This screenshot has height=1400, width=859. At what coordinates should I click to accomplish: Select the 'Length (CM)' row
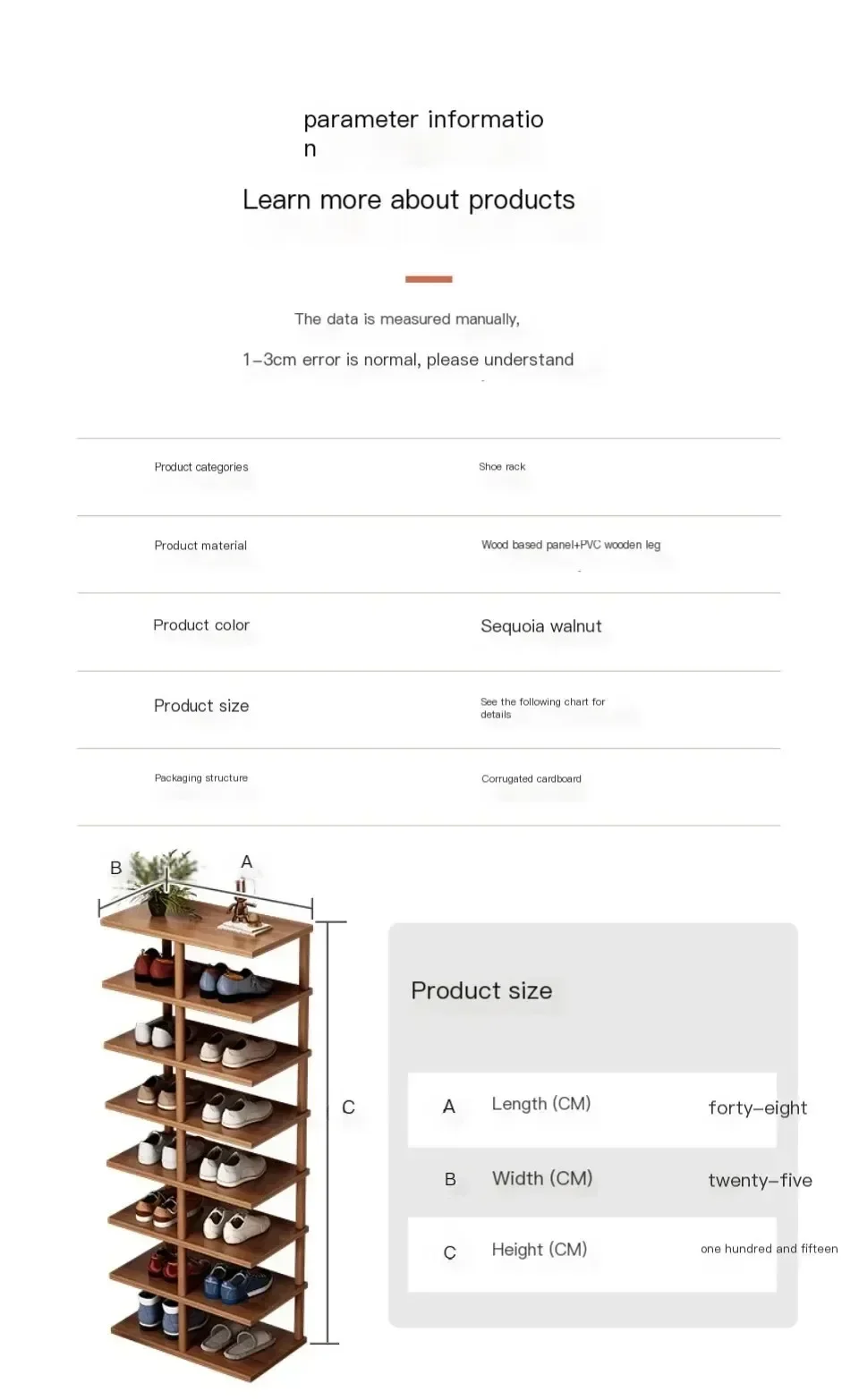592,1109
